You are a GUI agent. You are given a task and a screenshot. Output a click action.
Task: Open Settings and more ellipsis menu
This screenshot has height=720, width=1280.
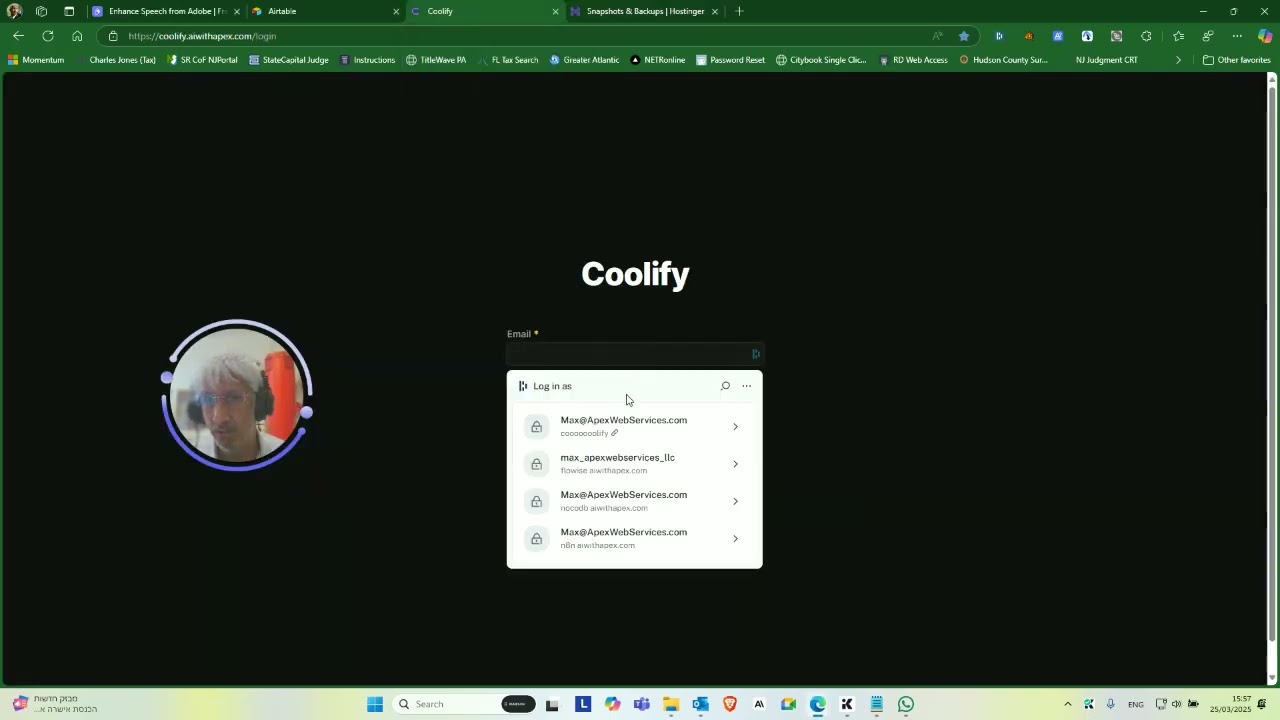click(x=1237, y=36)
